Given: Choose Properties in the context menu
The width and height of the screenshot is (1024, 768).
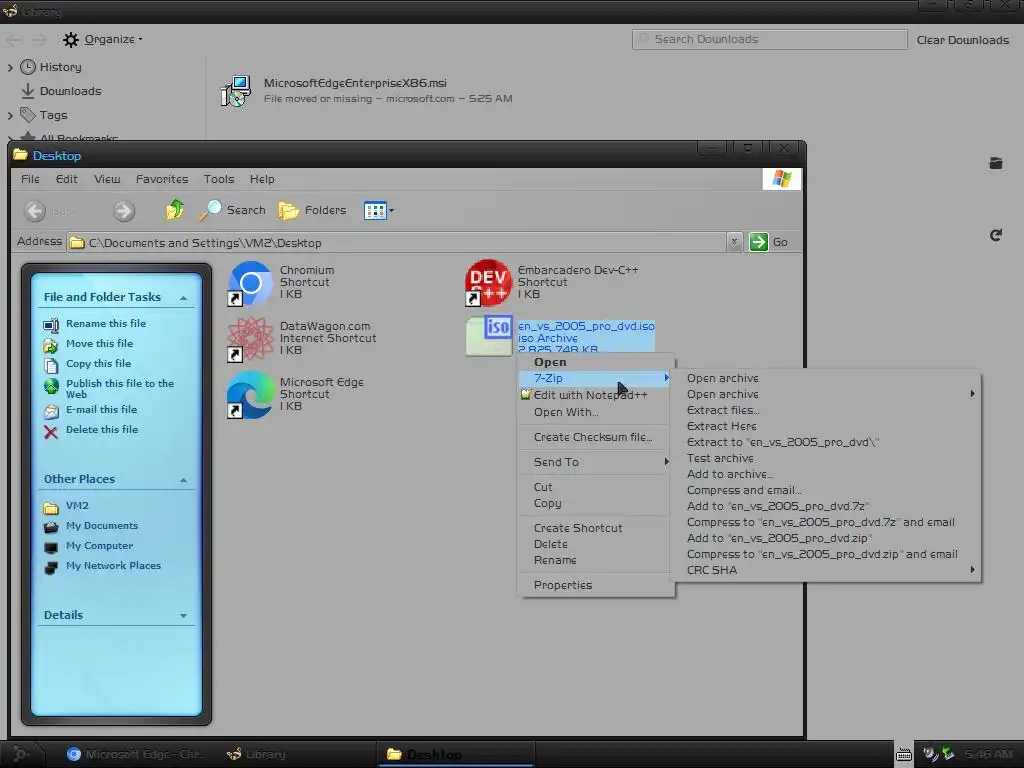Looking at the screenshot, I should coord(595,585).
